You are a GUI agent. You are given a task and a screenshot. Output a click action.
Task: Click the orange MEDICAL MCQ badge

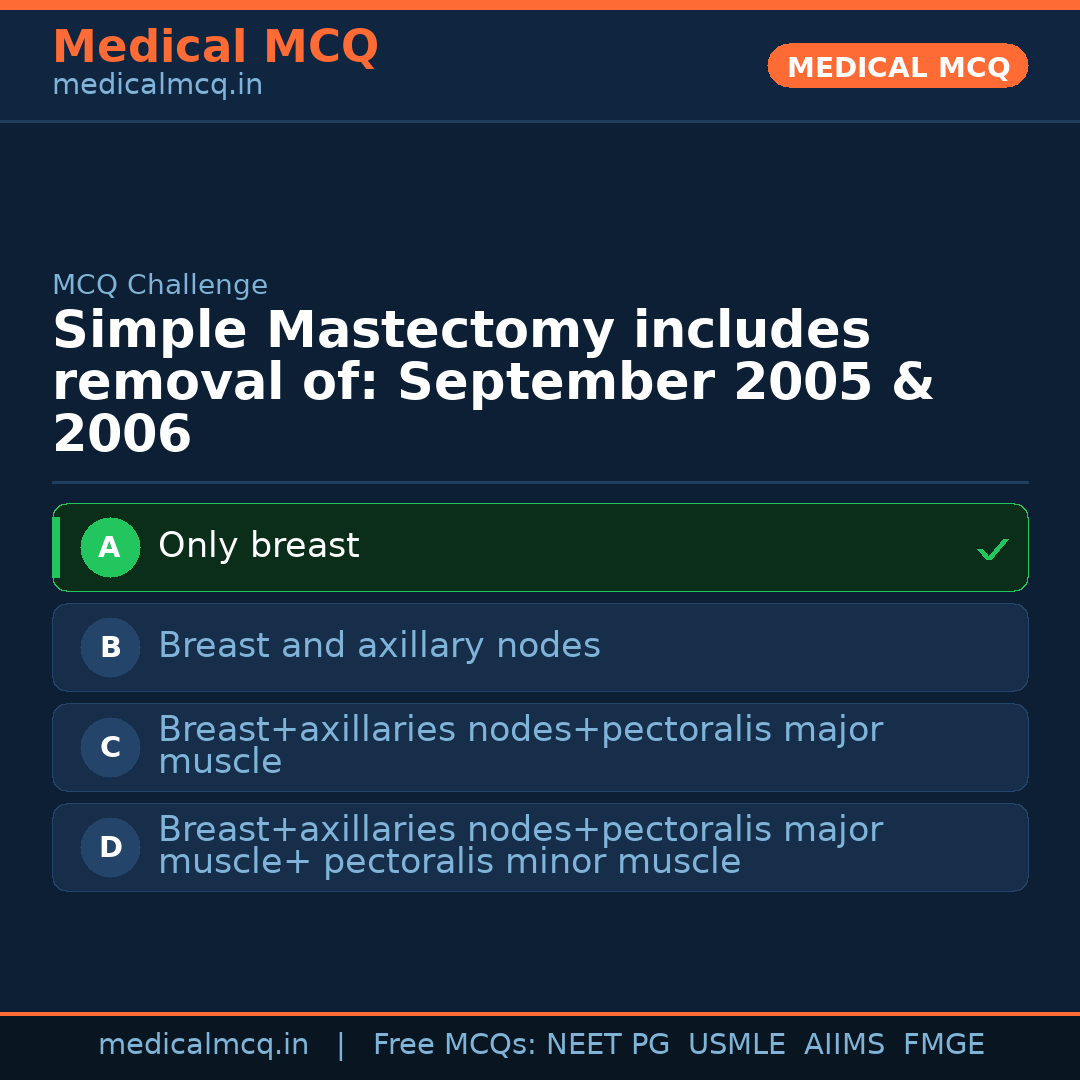pos(897,66)
